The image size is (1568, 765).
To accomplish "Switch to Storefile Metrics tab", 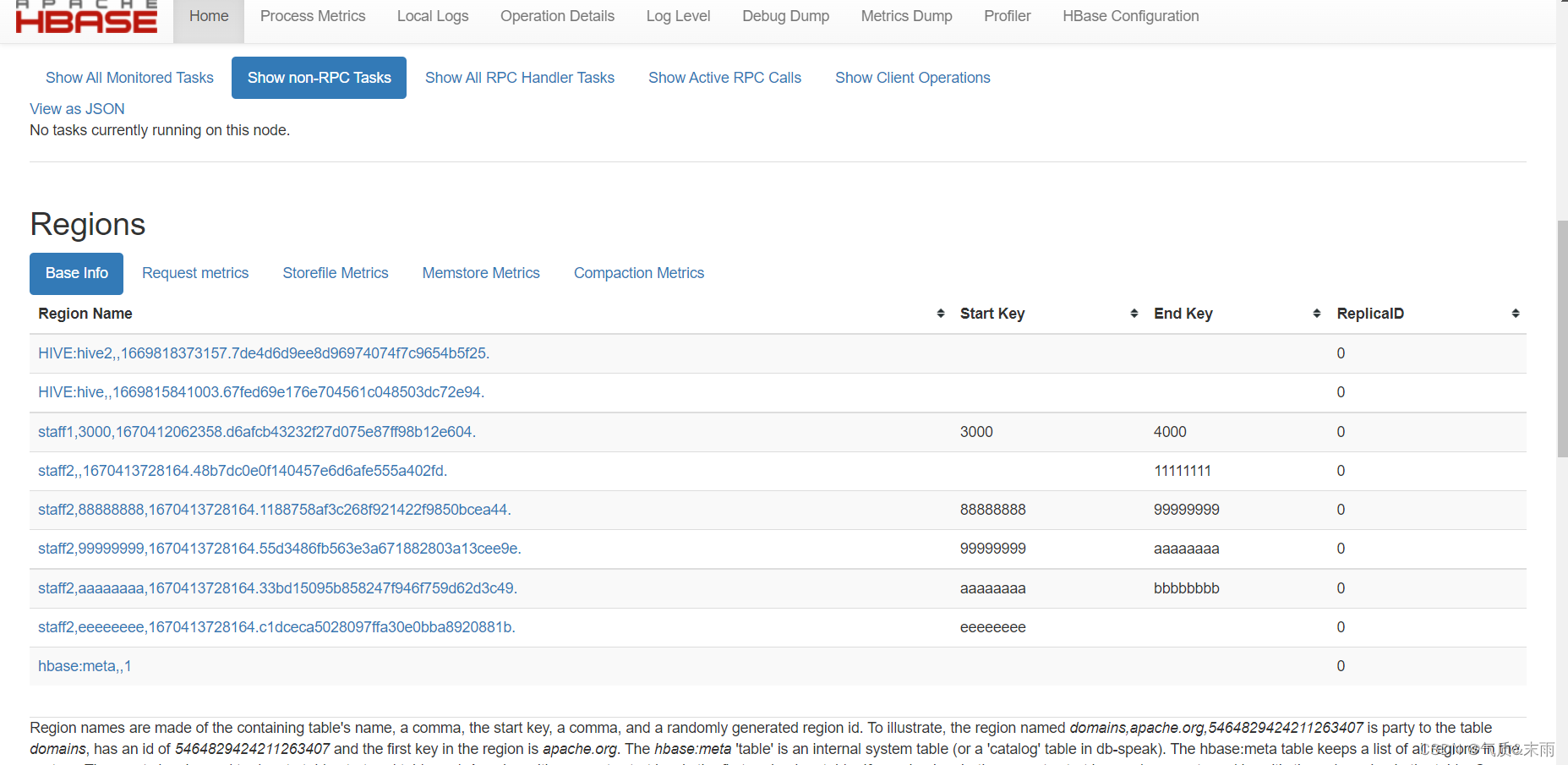I will click(x=336, y=274).
